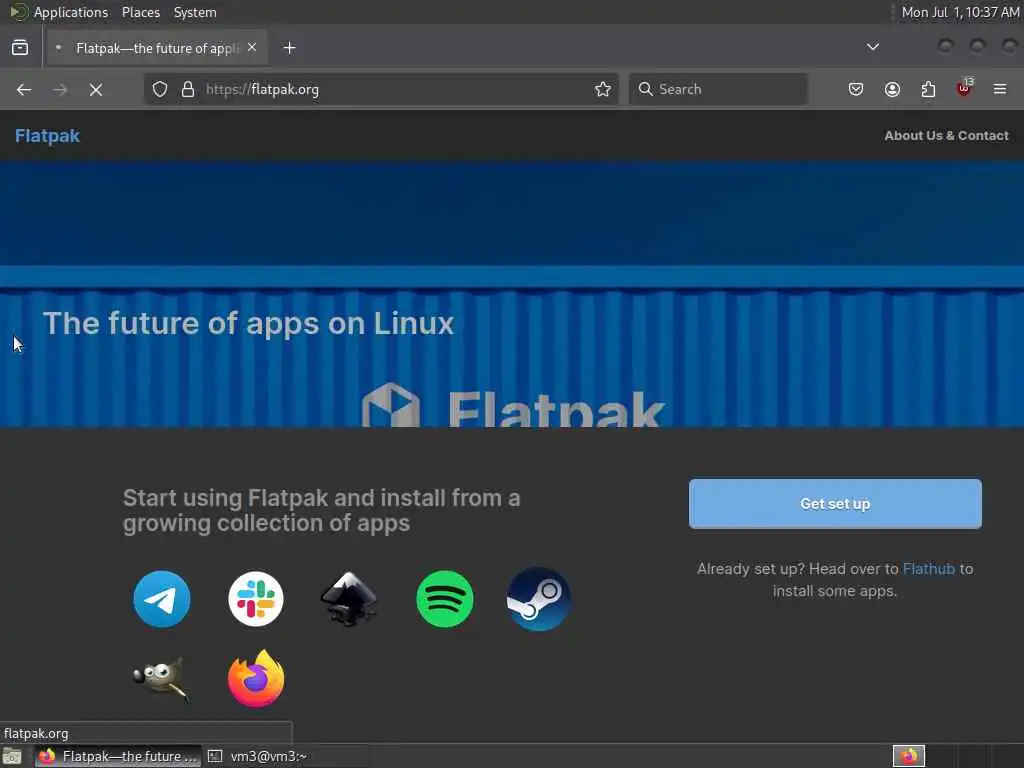Viewport: 1024px width, 768px height.
Task: Switch to Firefox window in taskbar
Action: coord(118,756)
